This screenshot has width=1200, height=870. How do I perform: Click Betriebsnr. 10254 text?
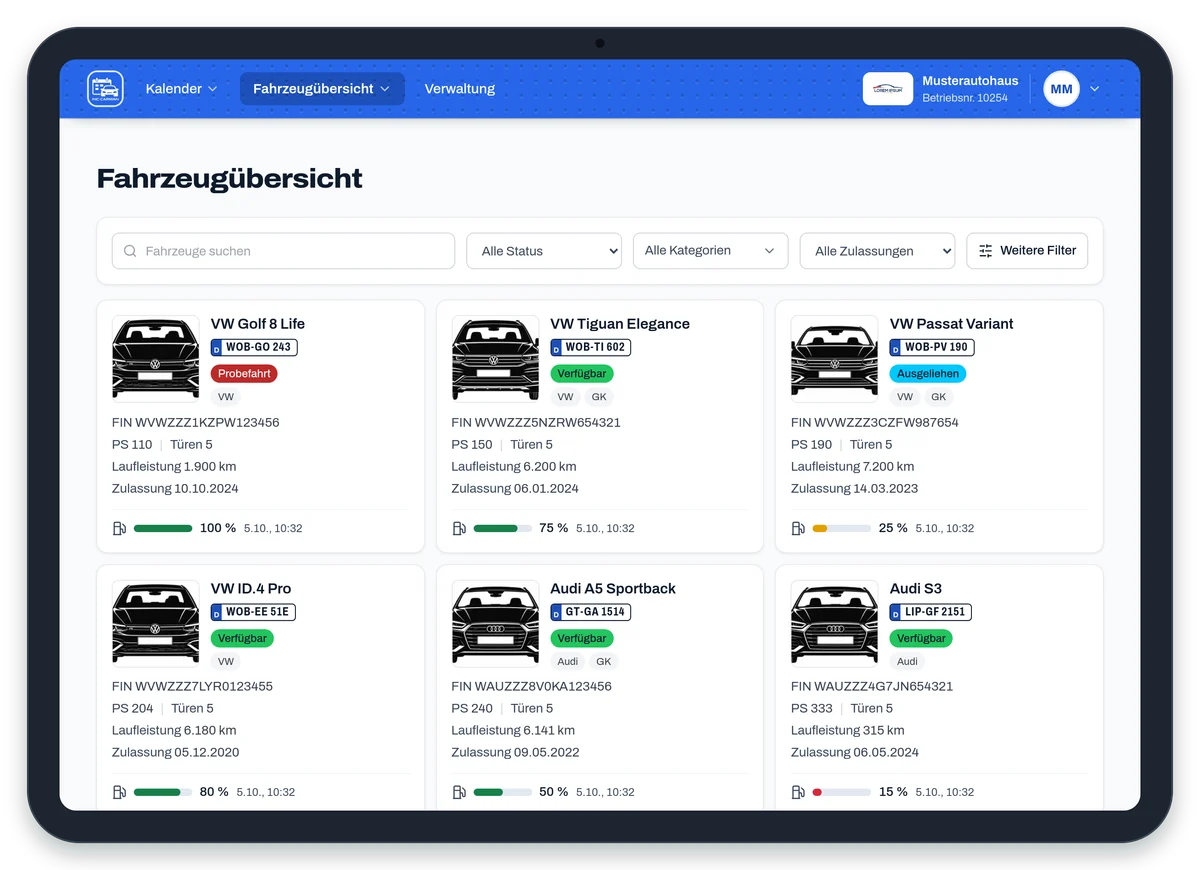(965, 99)
